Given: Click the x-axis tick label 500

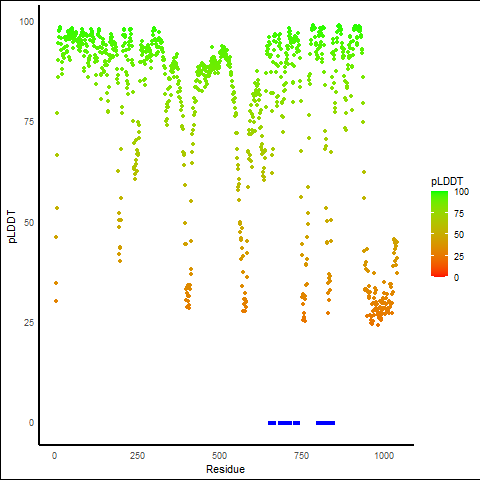Looking at the screenshot, I should point(219,455).
